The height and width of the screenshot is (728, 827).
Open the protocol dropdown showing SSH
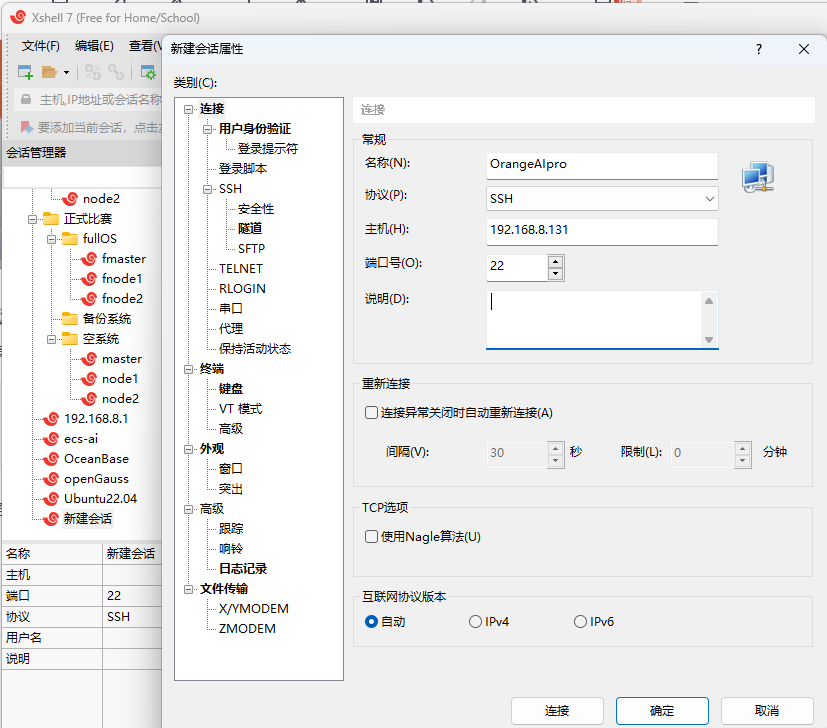click(x=711, y=198)
